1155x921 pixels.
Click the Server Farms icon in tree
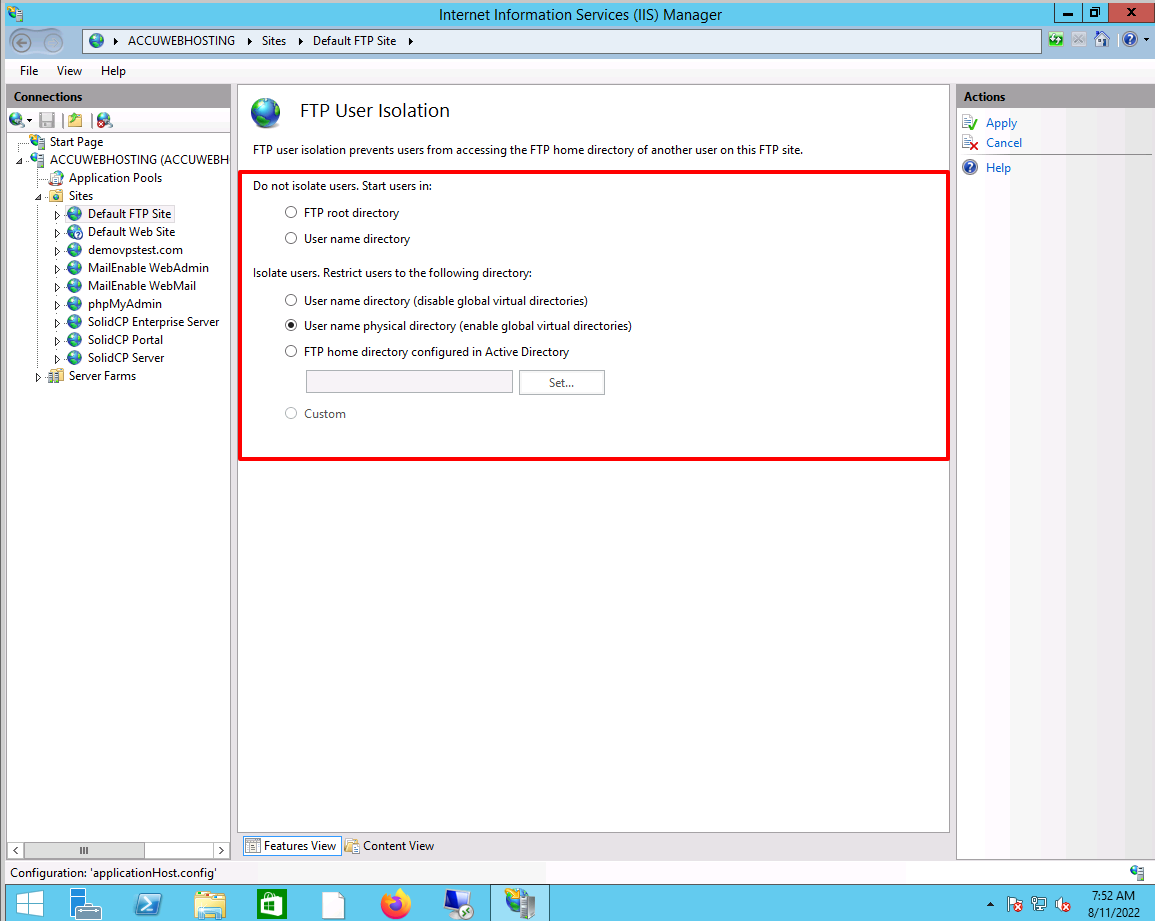pos(56,376)
